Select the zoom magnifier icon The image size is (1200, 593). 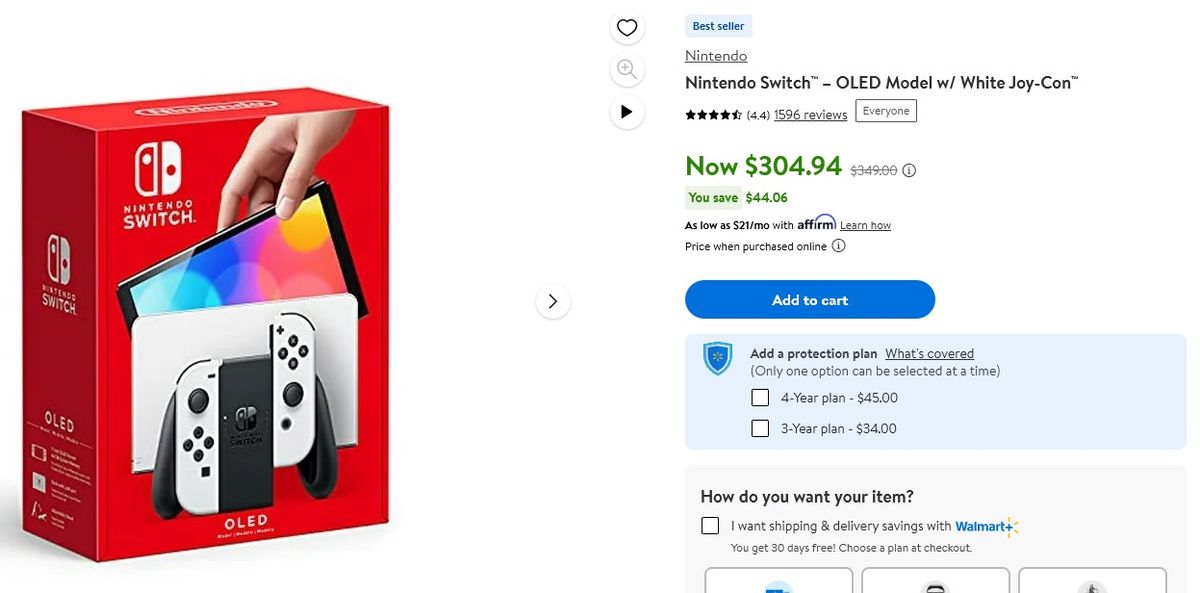click(627, 69)
